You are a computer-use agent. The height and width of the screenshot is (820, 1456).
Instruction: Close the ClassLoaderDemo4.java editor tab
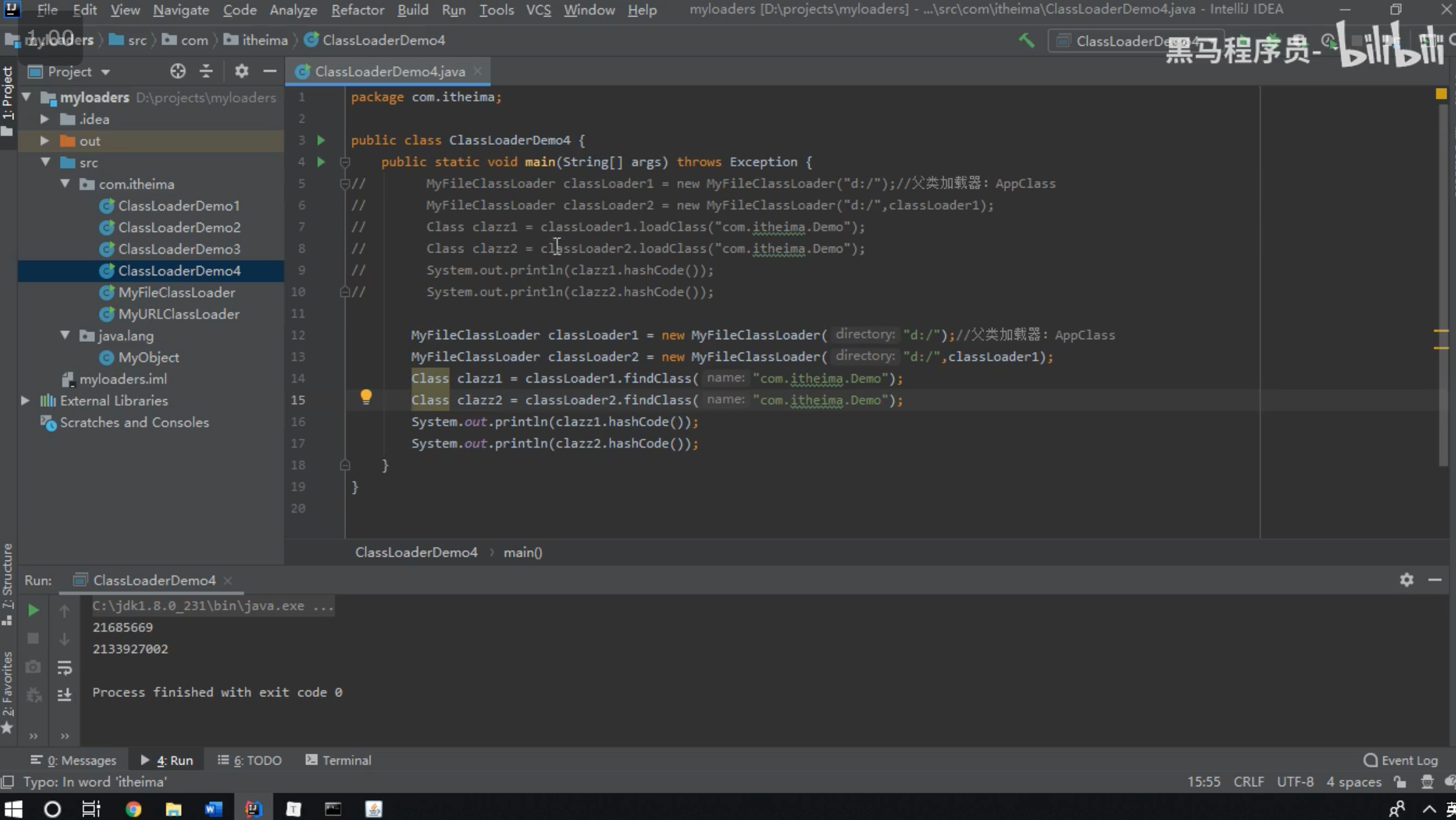click(x=477, y=71)
